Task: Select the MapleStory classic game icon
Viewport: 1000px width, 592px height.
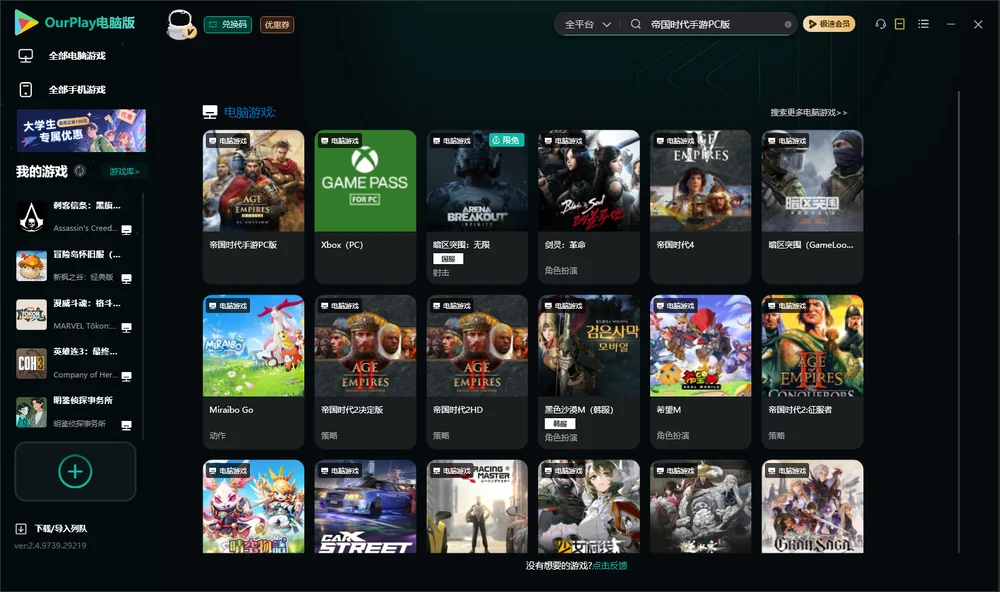Action: (x=31, y=265)
